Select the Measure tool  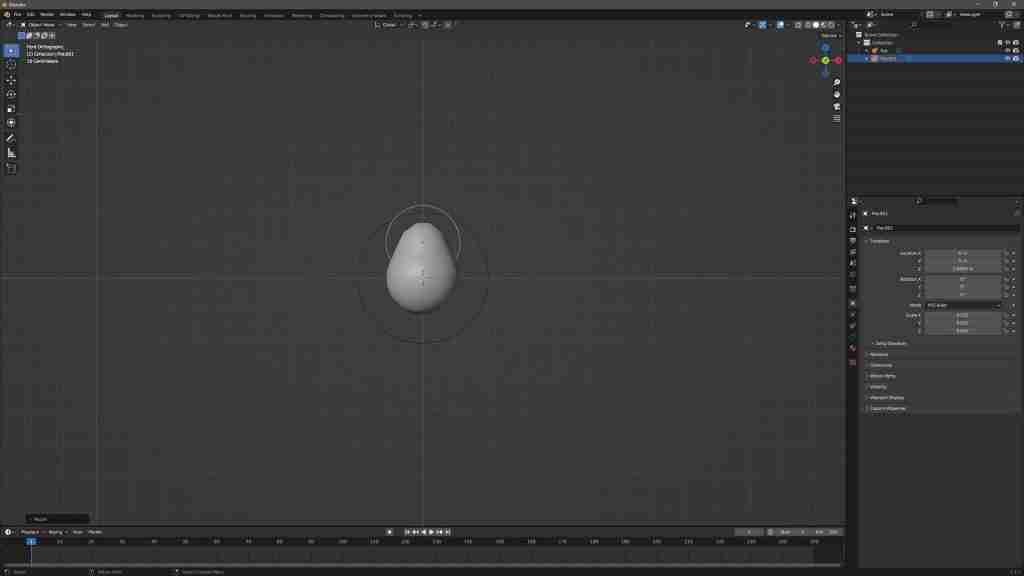pyautogui.click(x=11, y=153)
